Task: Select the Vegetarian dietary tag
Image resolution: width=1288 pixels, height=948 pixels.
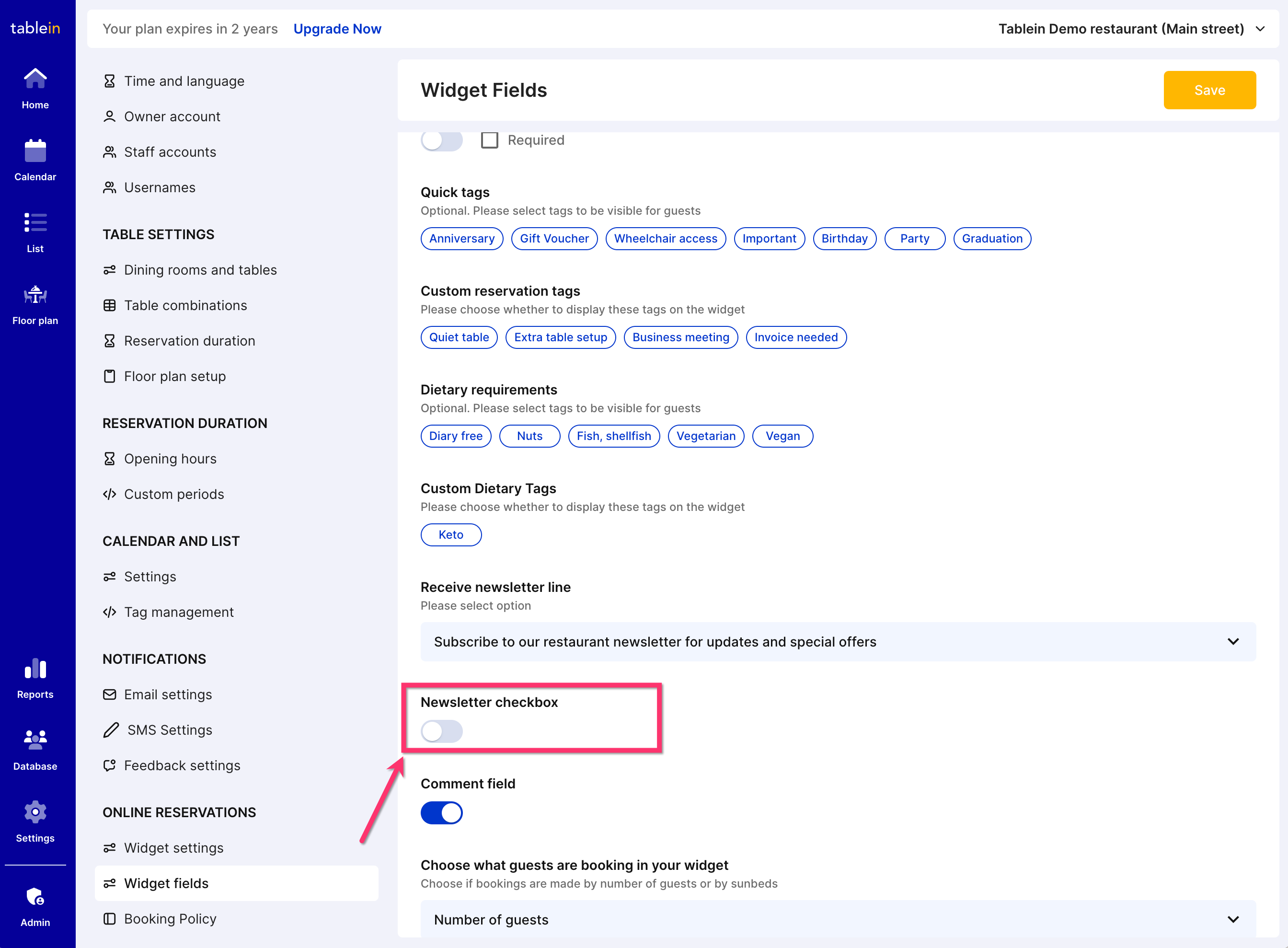Action: (706, 436)
